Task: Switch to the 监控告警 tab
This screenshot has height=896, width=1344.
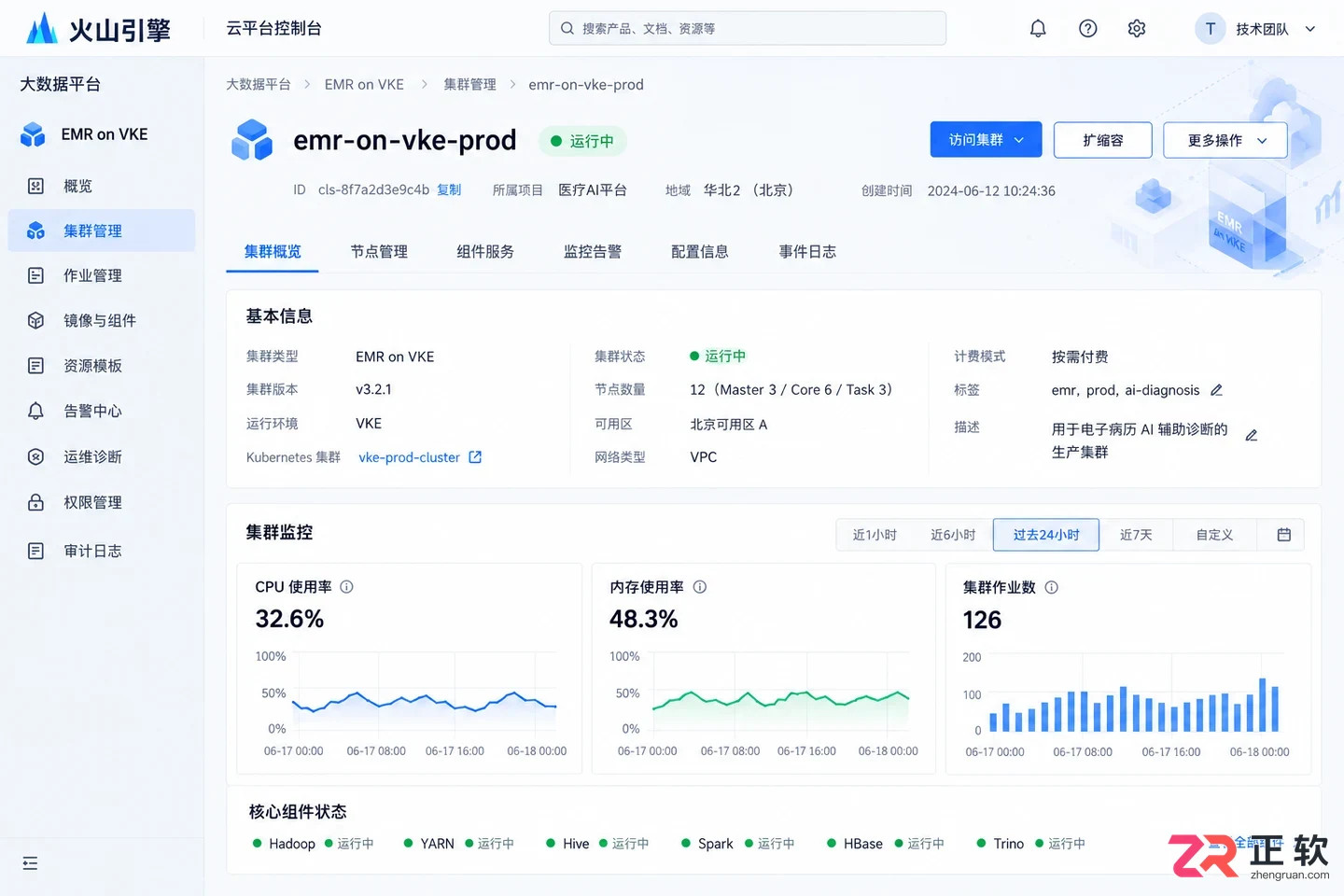Action: (593, 252)
